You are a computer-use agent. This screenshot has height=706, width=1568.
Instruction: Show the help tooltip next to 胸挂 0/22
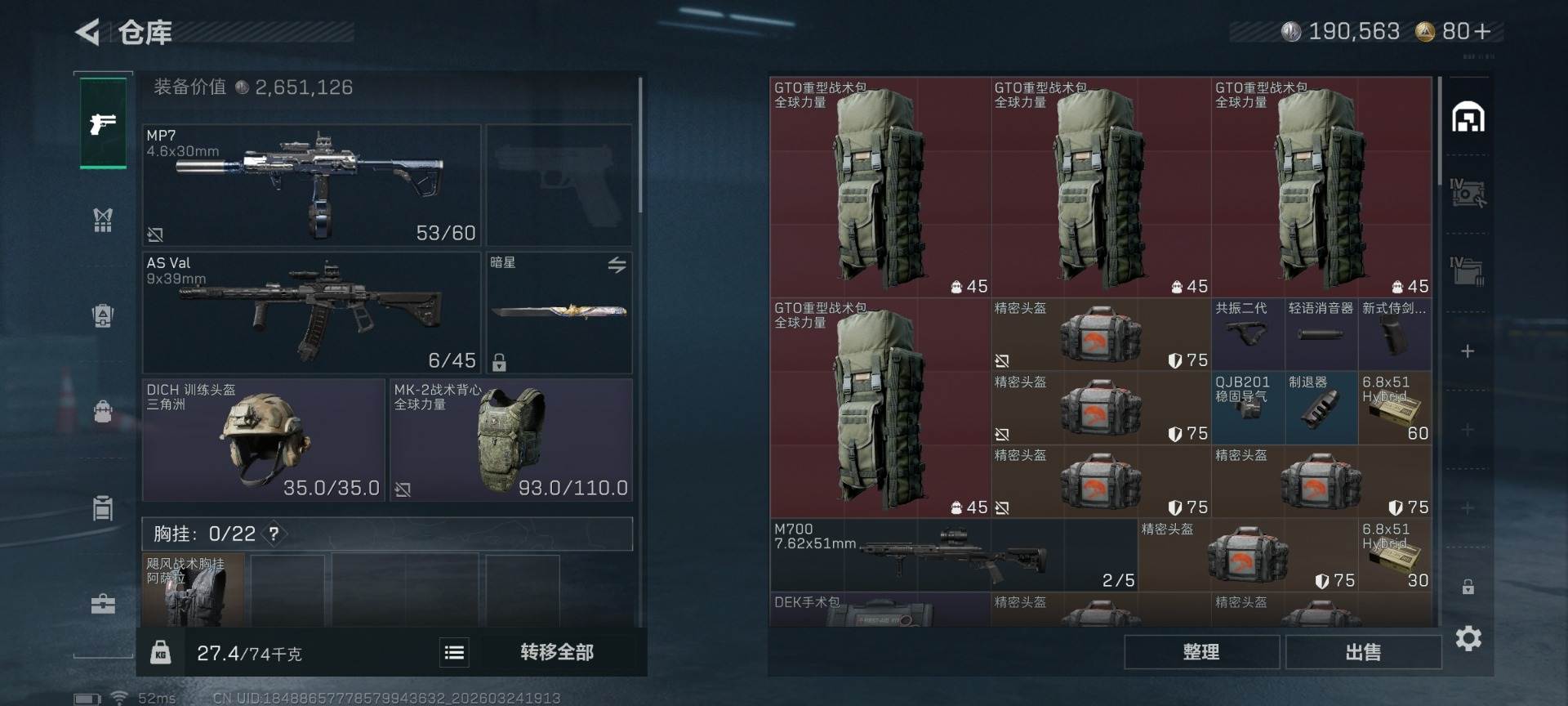(x=274, y=534)
